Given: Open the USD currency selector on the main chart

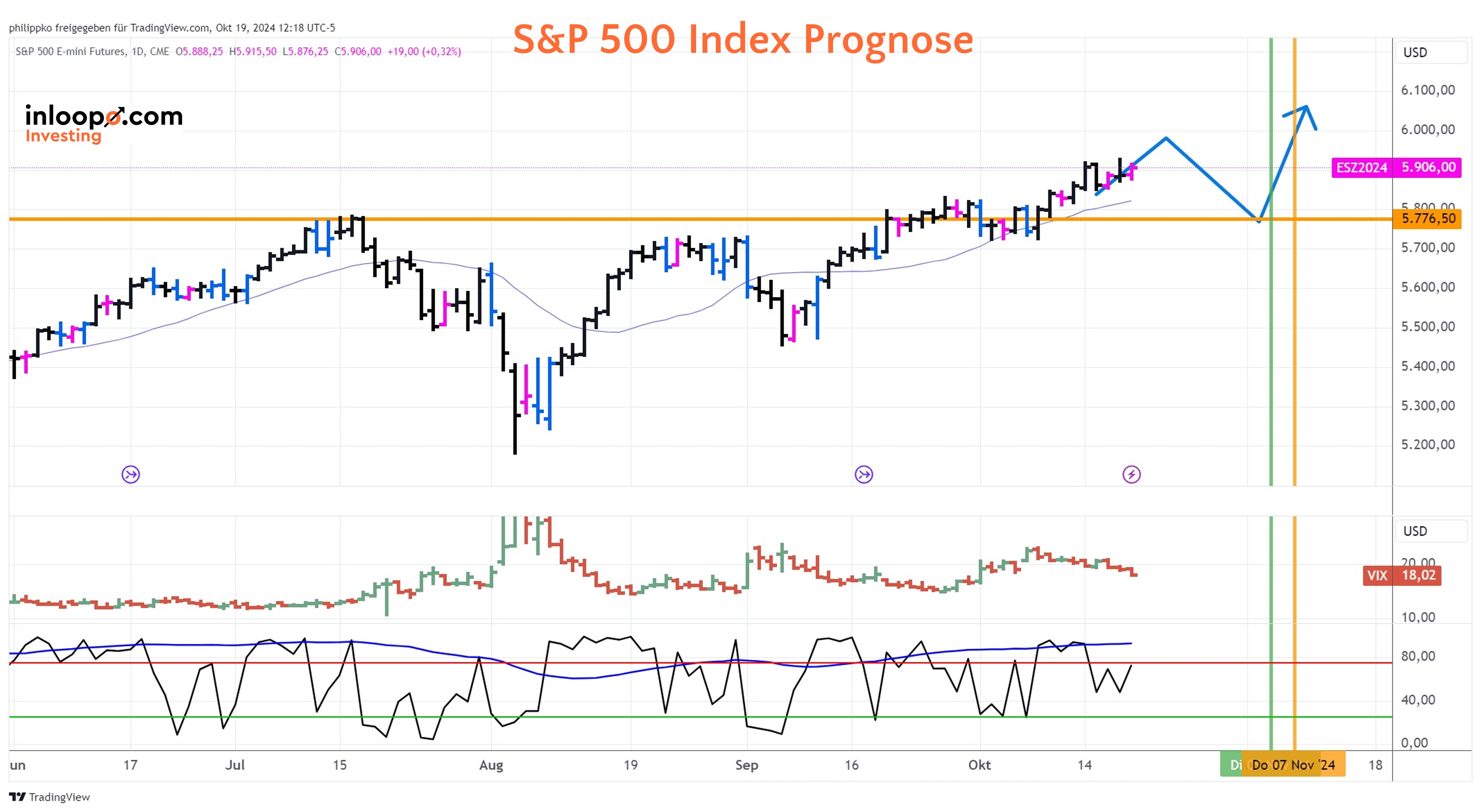Looking at the screenshot, I should 1431,52.
